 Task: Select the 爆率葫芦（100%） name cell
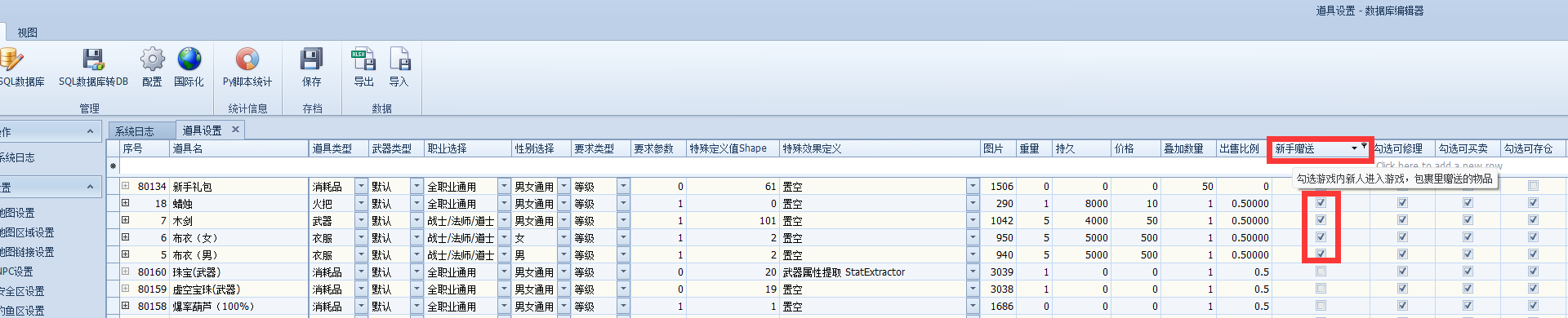(239, 306)
